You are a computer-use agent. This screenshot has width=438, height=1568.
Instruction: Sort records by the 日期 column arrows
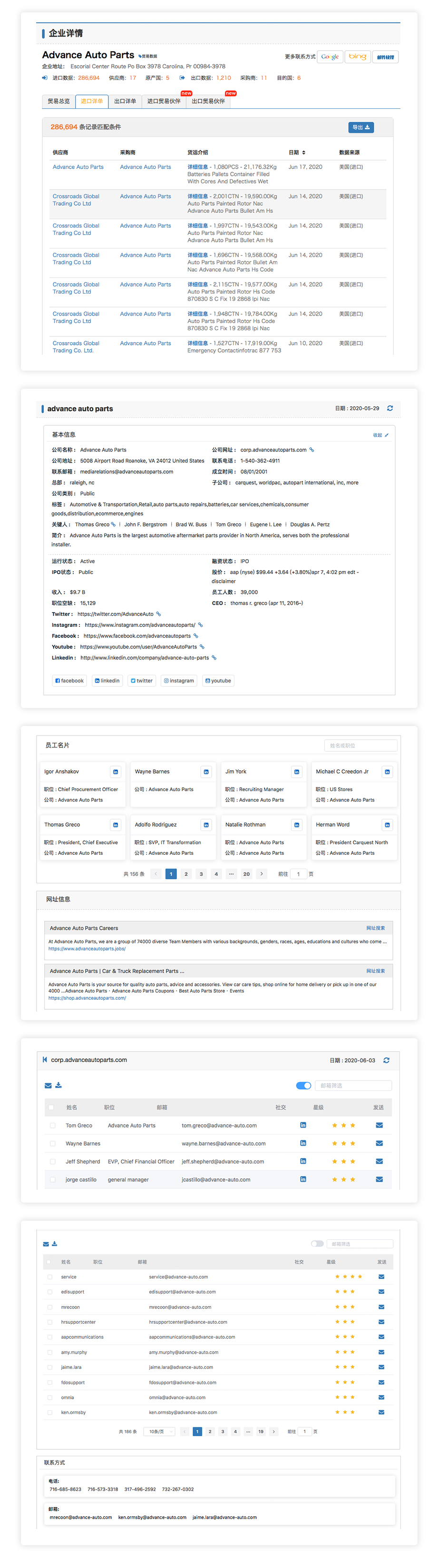(x=303, y=152)
